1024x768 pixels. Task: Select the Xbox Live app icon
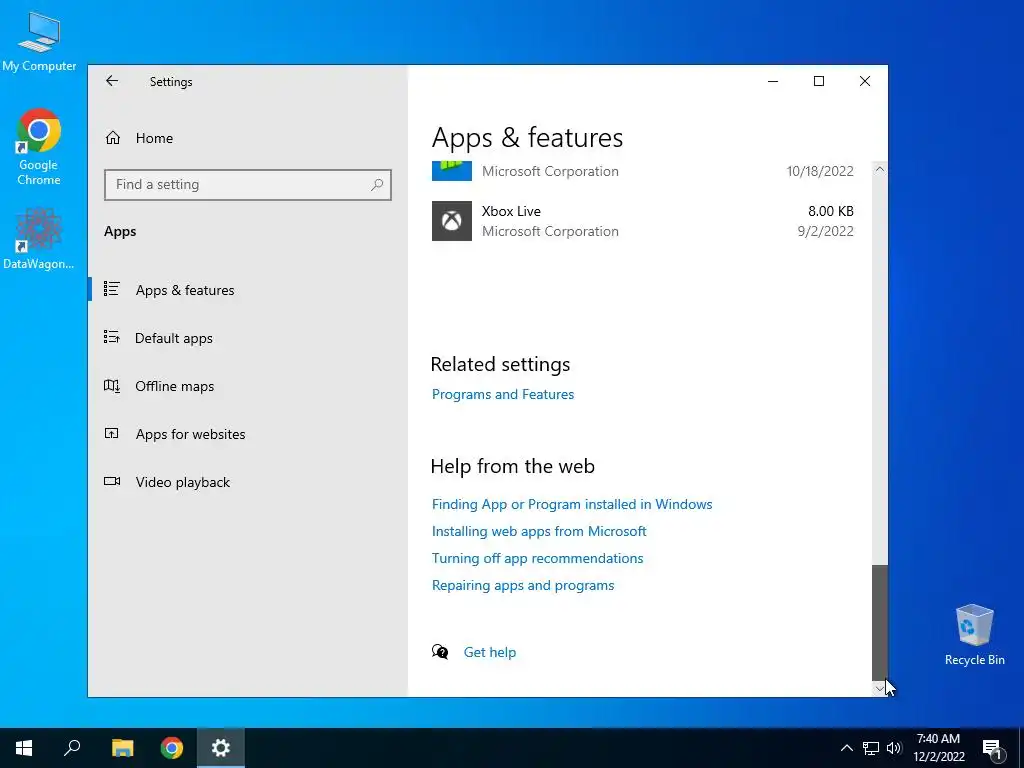point(451,221)
